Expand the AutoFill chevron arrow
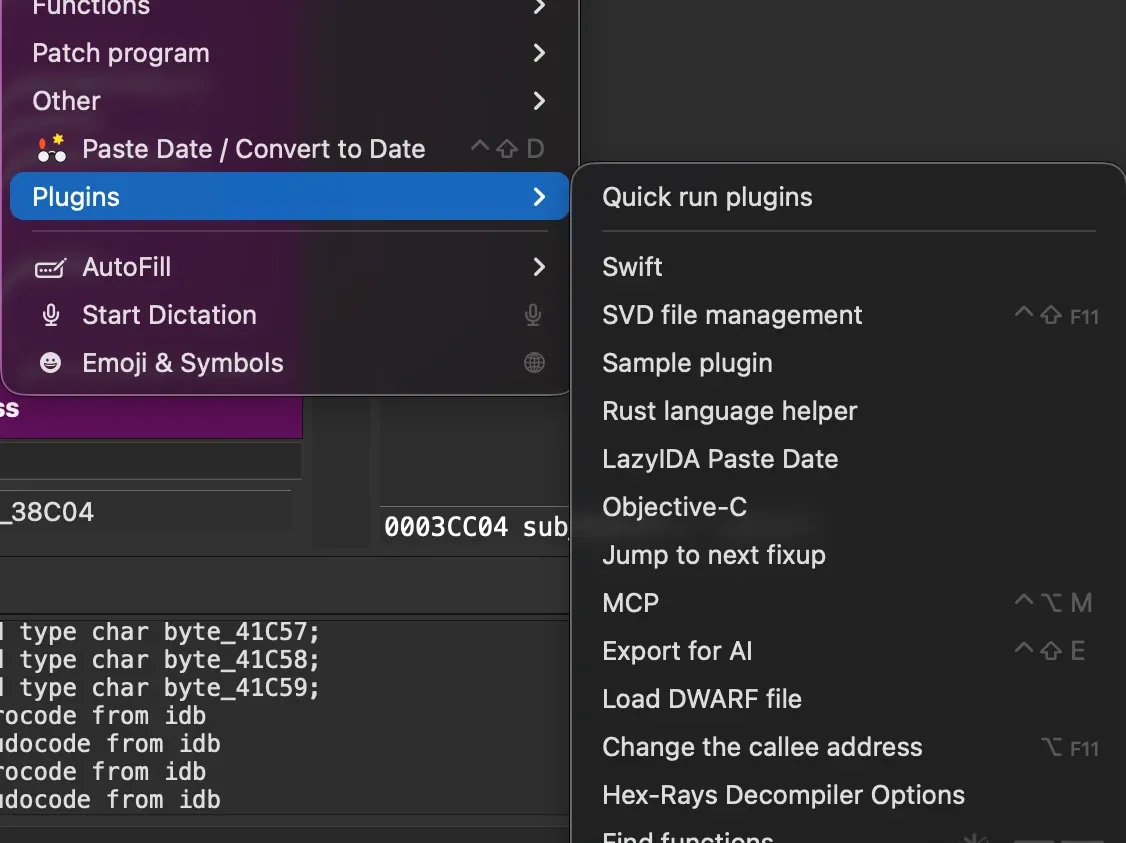 pyautogui.click(x=539, y=267)
